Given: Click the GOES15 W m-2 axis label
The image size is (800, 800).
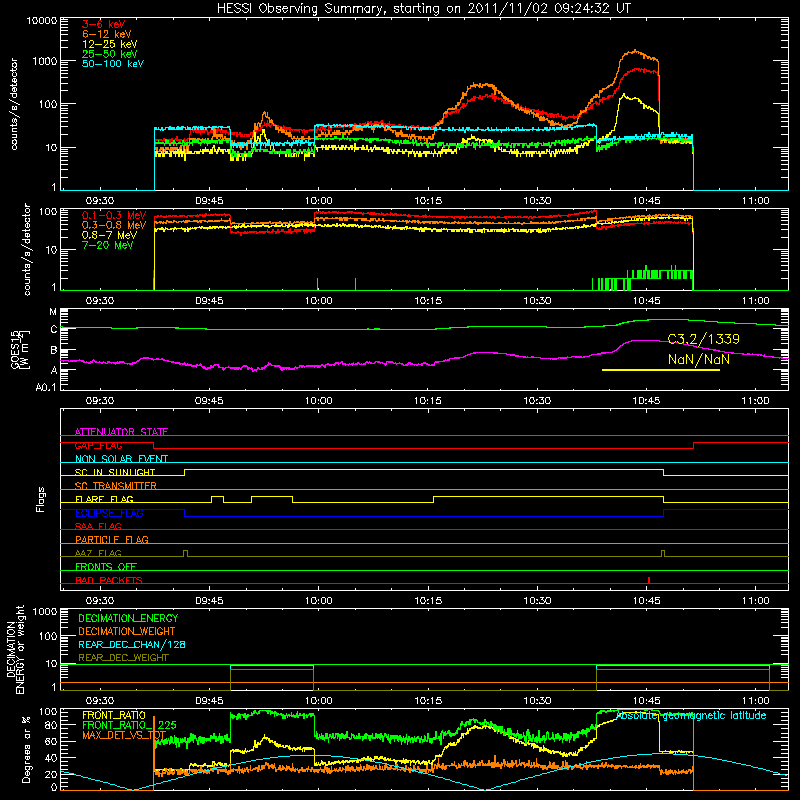Looking at the screenshot, I should pos(19,349).
